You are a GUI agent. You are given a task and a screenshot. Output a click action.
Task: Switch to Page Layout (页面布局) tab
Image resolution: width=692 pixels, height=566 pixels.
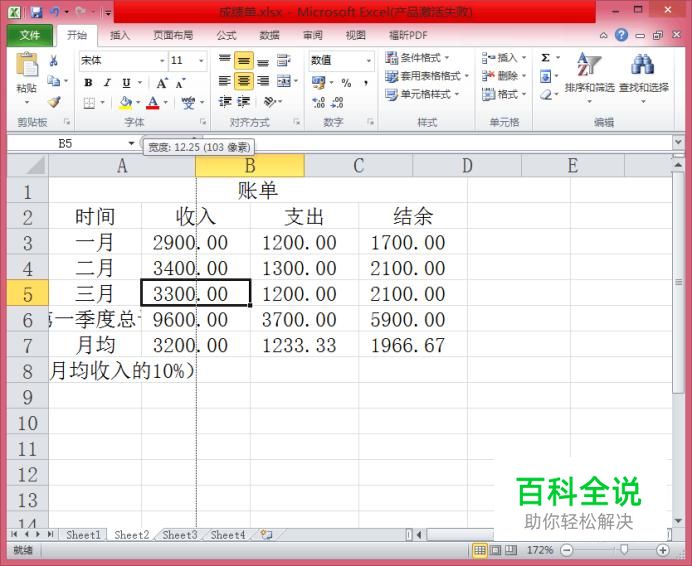(173, 35)
